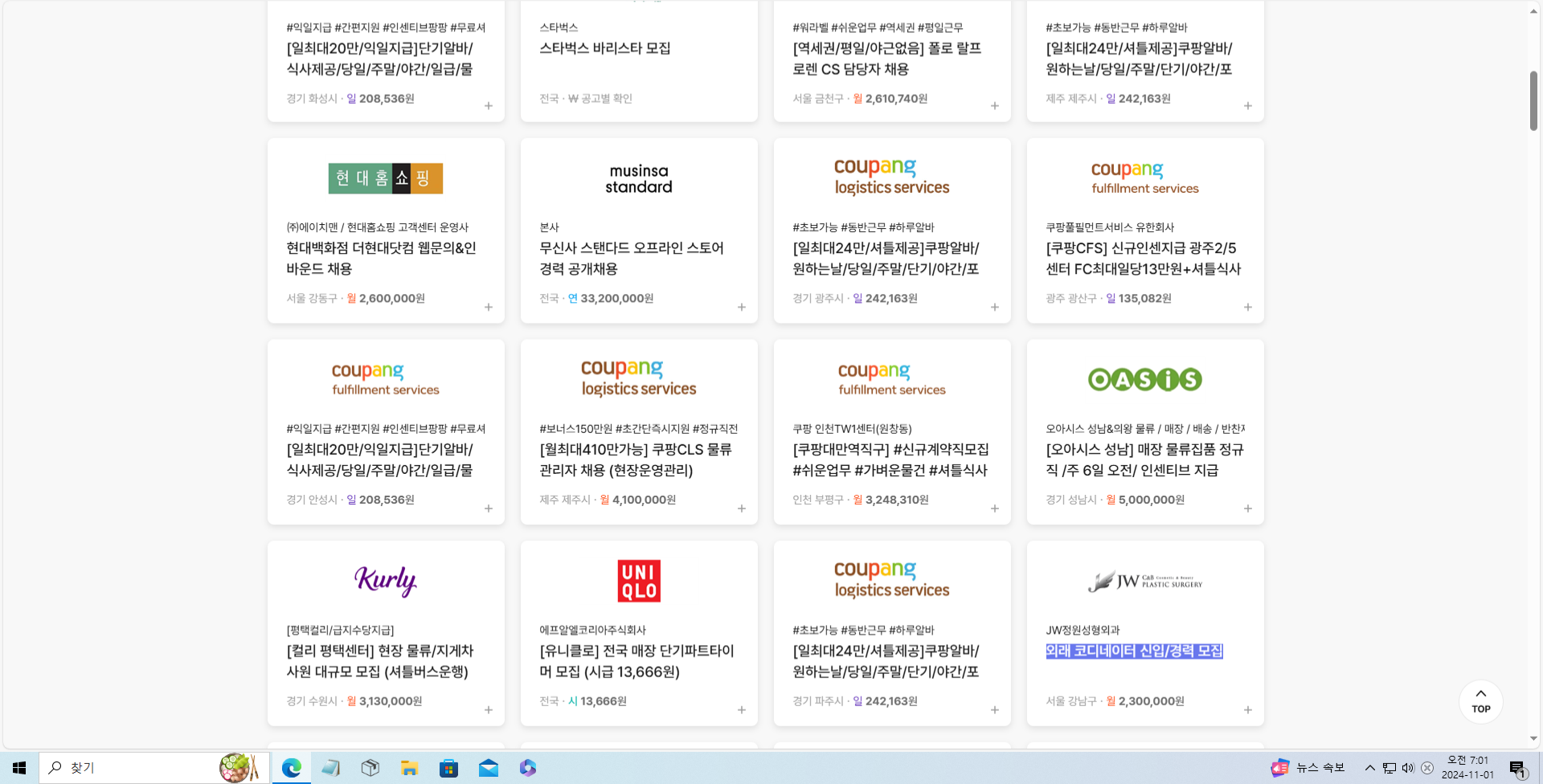Screen dimensions: 1543x784
Task: Open Microsoft Edge from the taskbar
Action: pos(291,768)
